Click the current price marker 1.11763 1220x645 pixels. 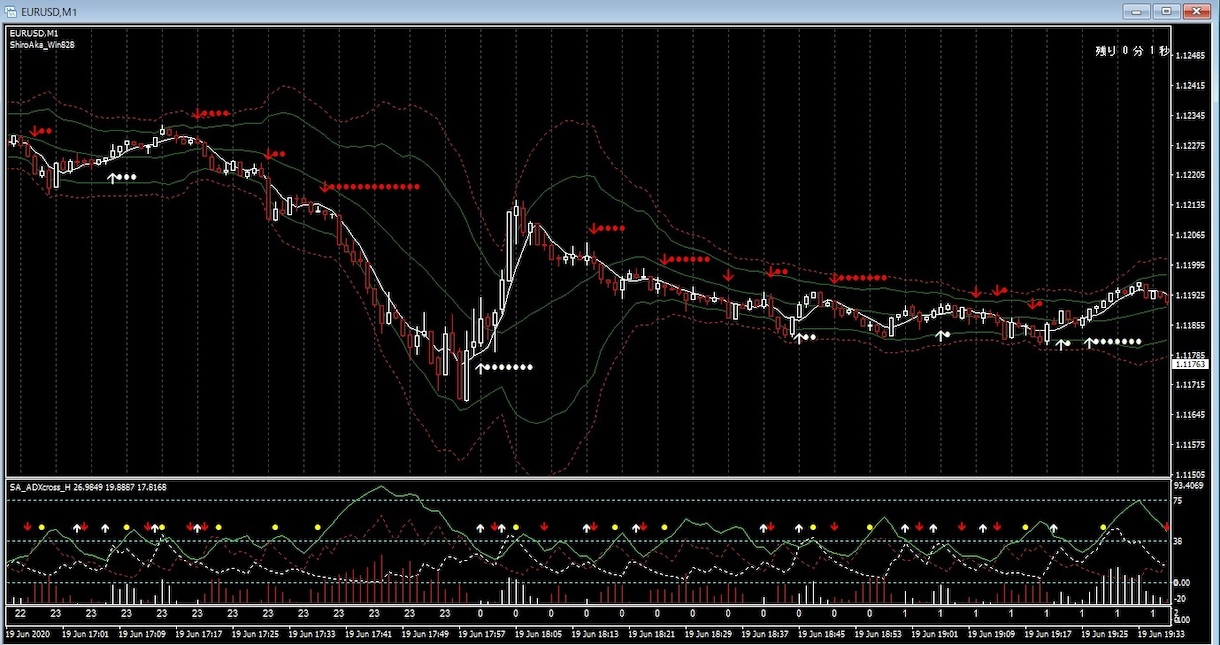click(x=1192, y=365)
